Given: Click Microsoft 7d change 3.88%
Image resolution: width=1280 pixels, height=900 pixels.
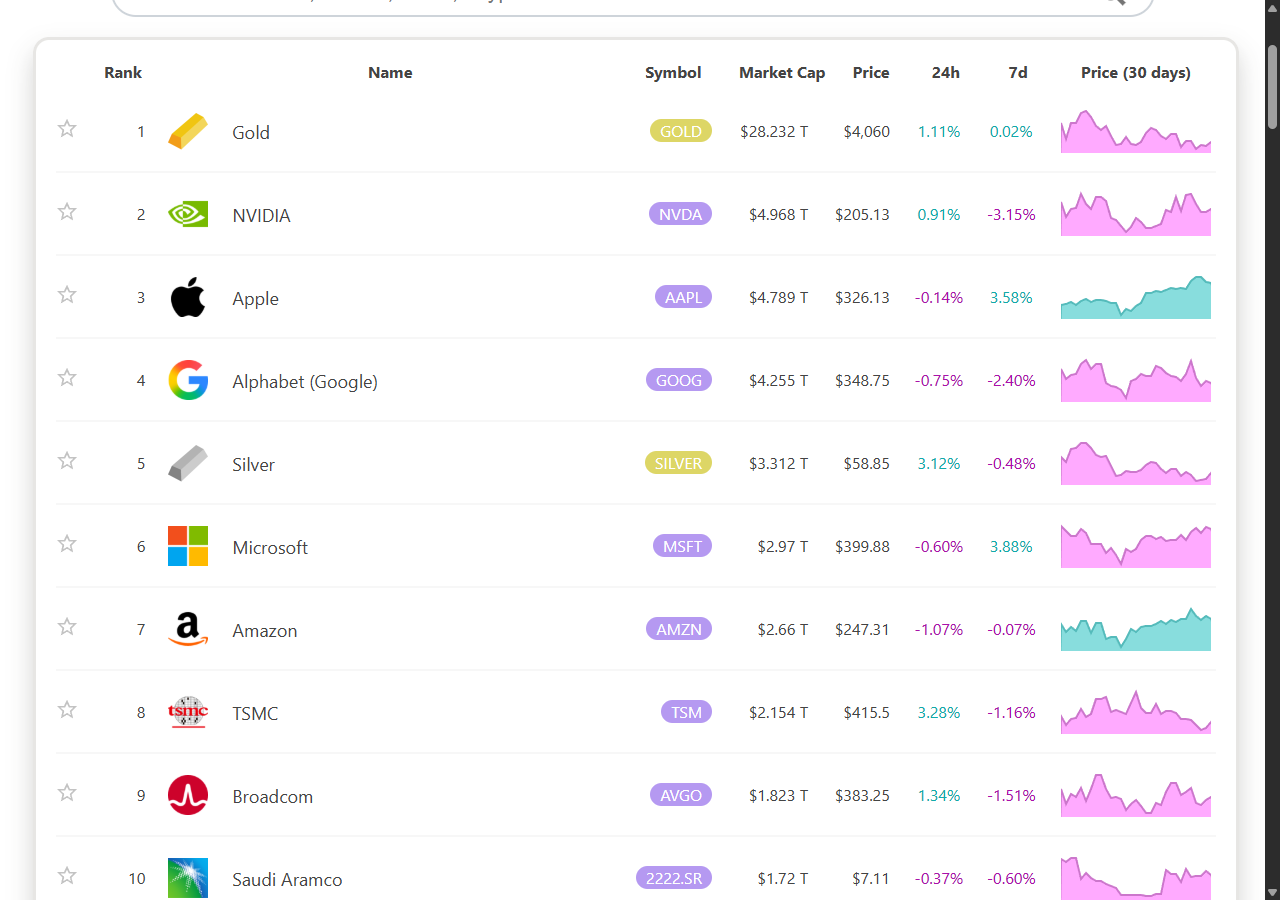Looking at the screenshot, I should (x=1011, y=546).
